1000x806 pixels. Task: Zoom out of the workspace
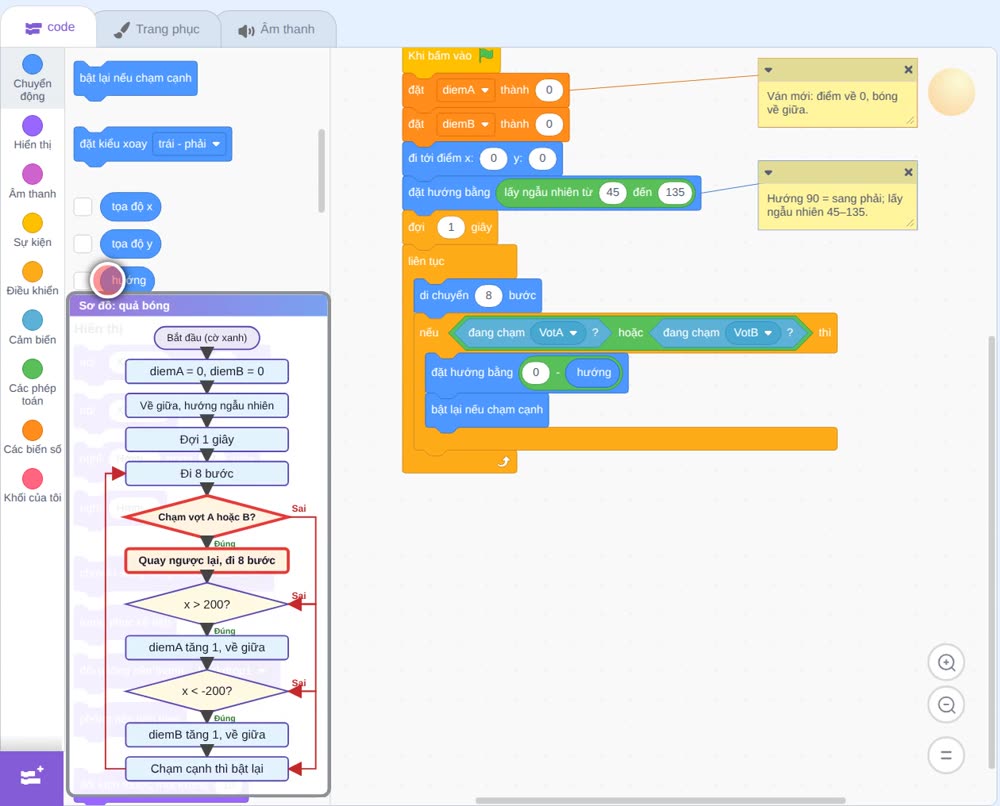click(946, 705)
